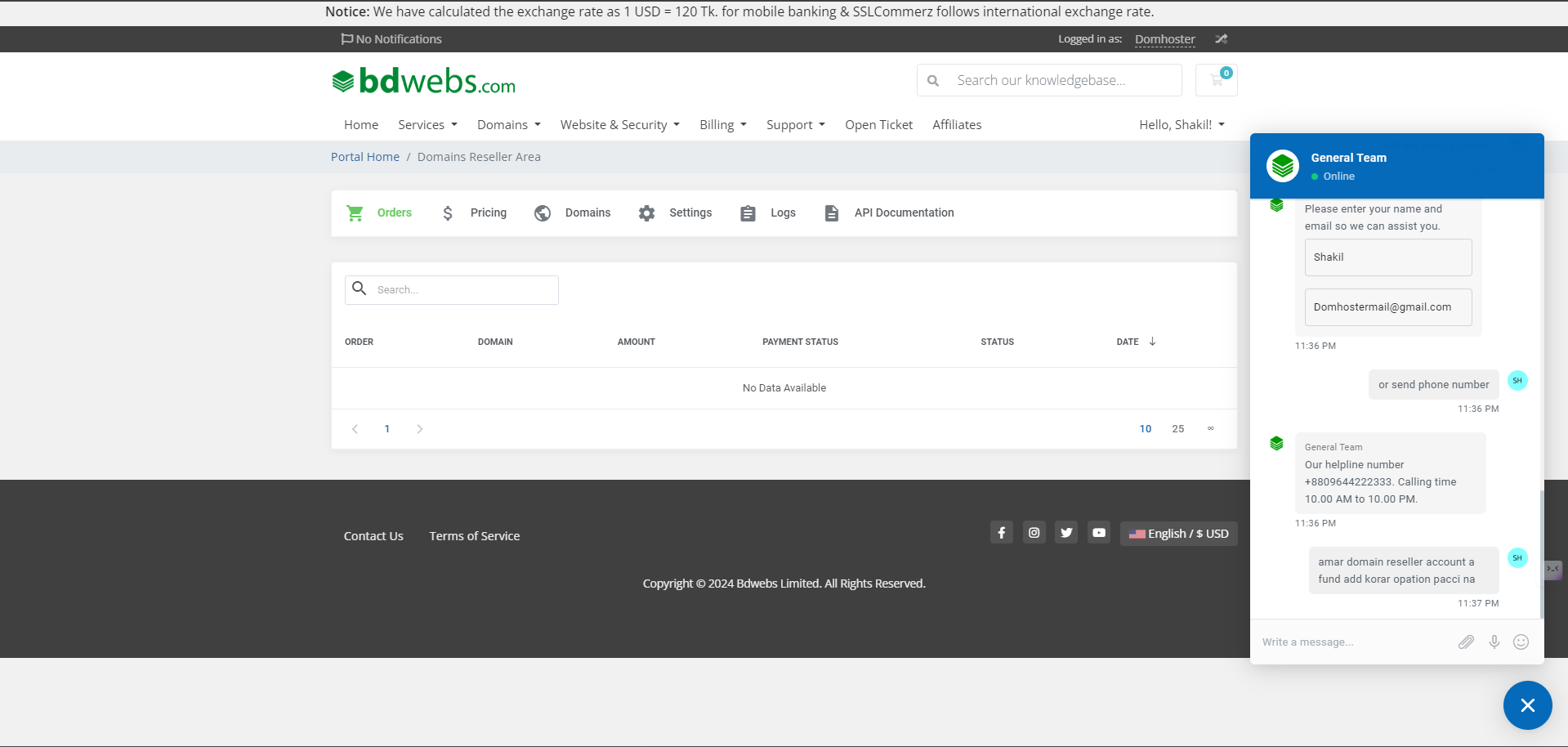Click the Shakil name field in chat
Screen dimensions: 1568x747
click(1388, 257)
